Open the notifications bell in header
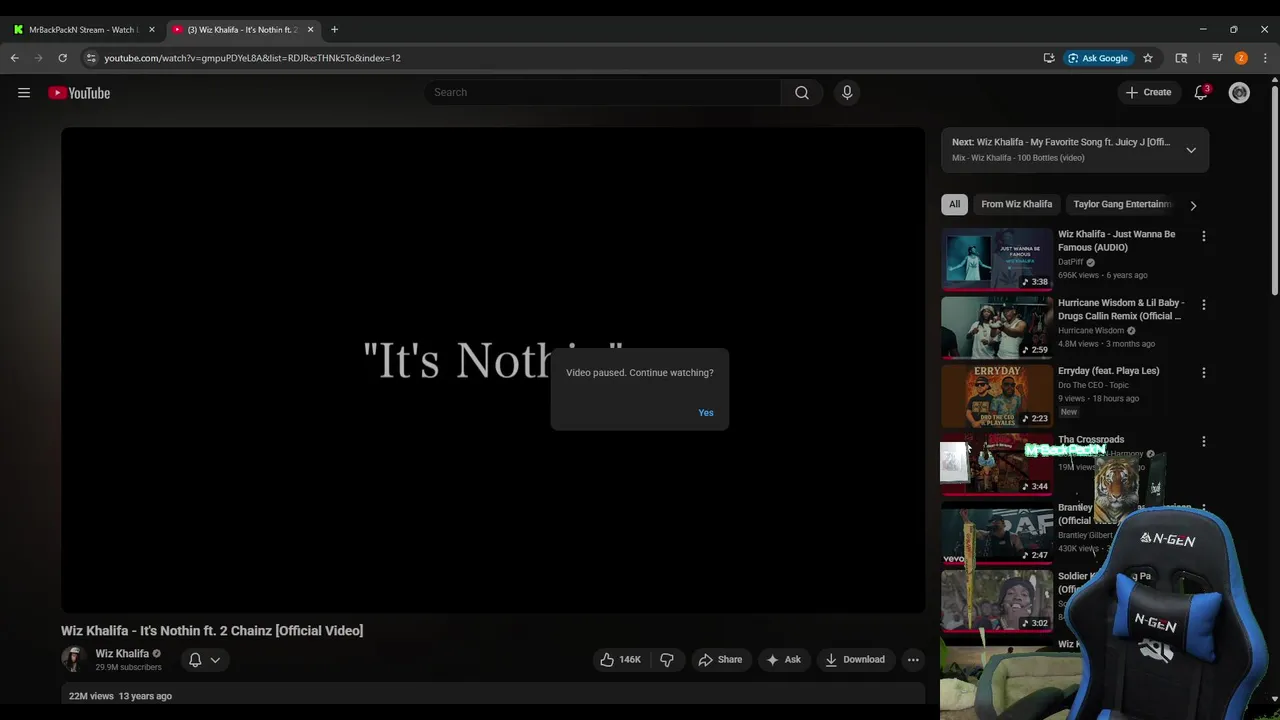Image resolution: width=1280 pixels, height=720 pixels. (1201, 93)
